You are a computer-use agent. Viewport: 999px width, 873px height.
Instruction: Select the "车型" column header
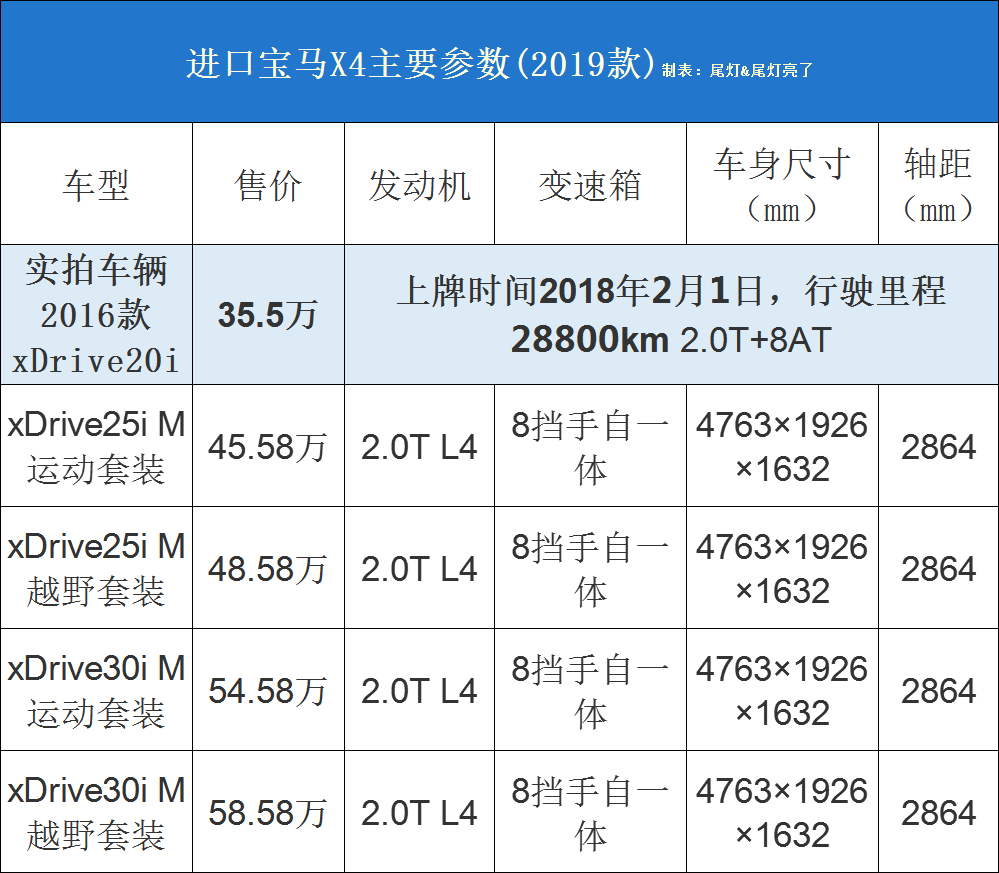click(96, 185)
